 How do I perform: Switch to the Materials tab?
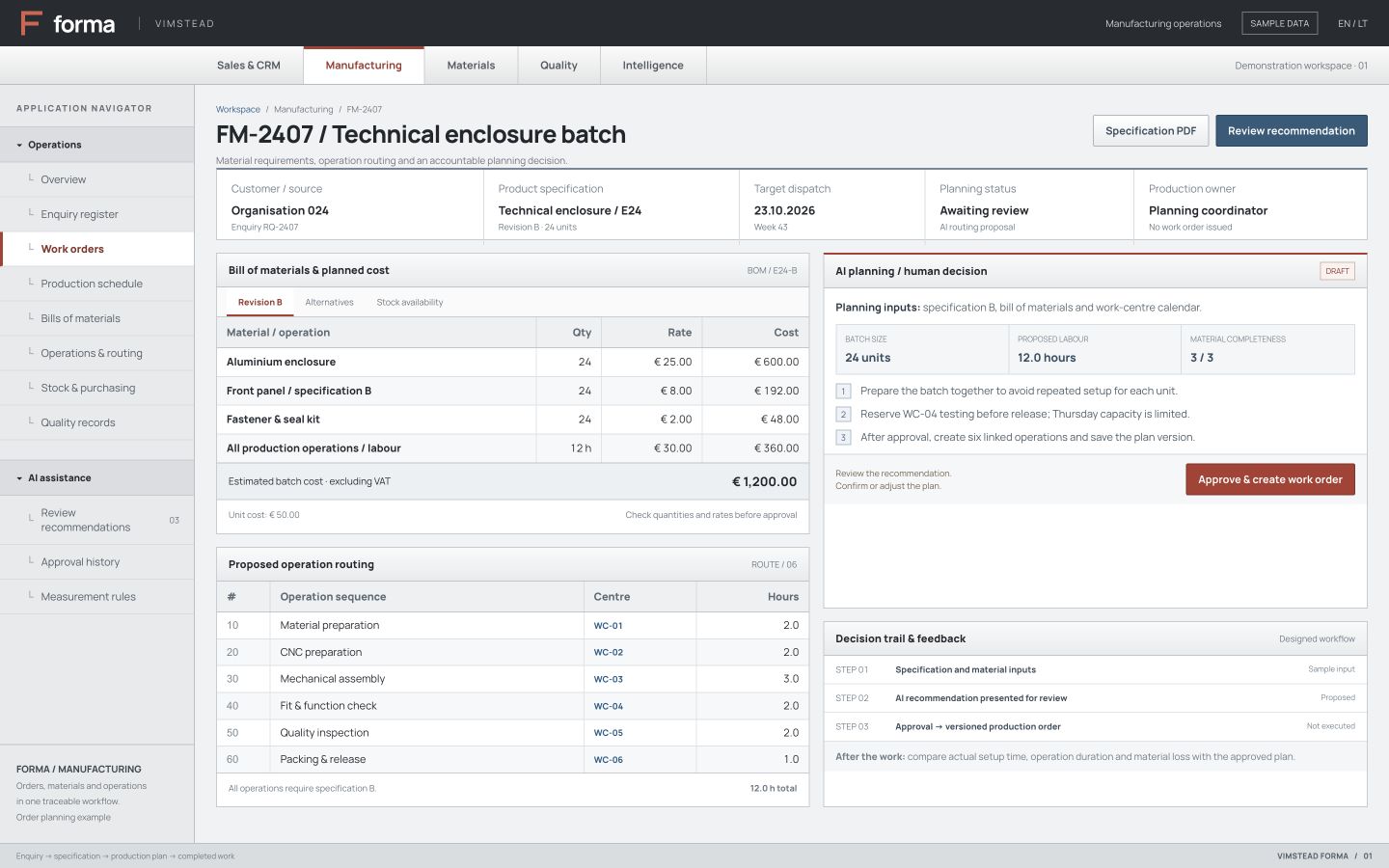pos(471,66)
